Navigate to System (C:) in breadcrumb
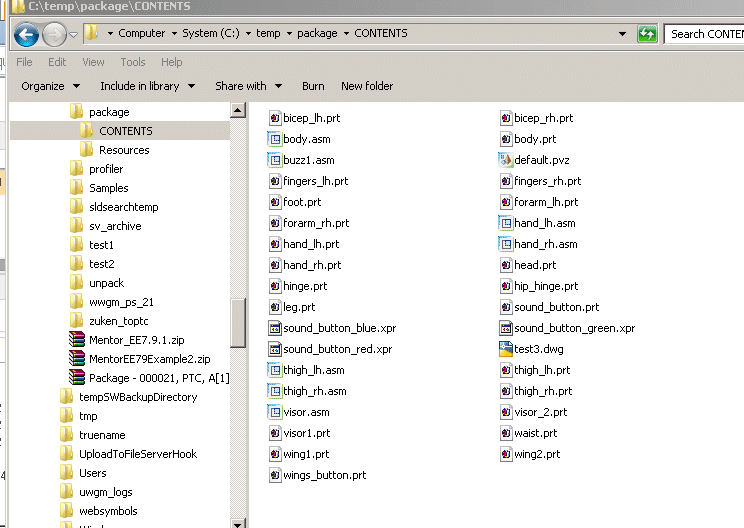 click(x=211, y=33)
